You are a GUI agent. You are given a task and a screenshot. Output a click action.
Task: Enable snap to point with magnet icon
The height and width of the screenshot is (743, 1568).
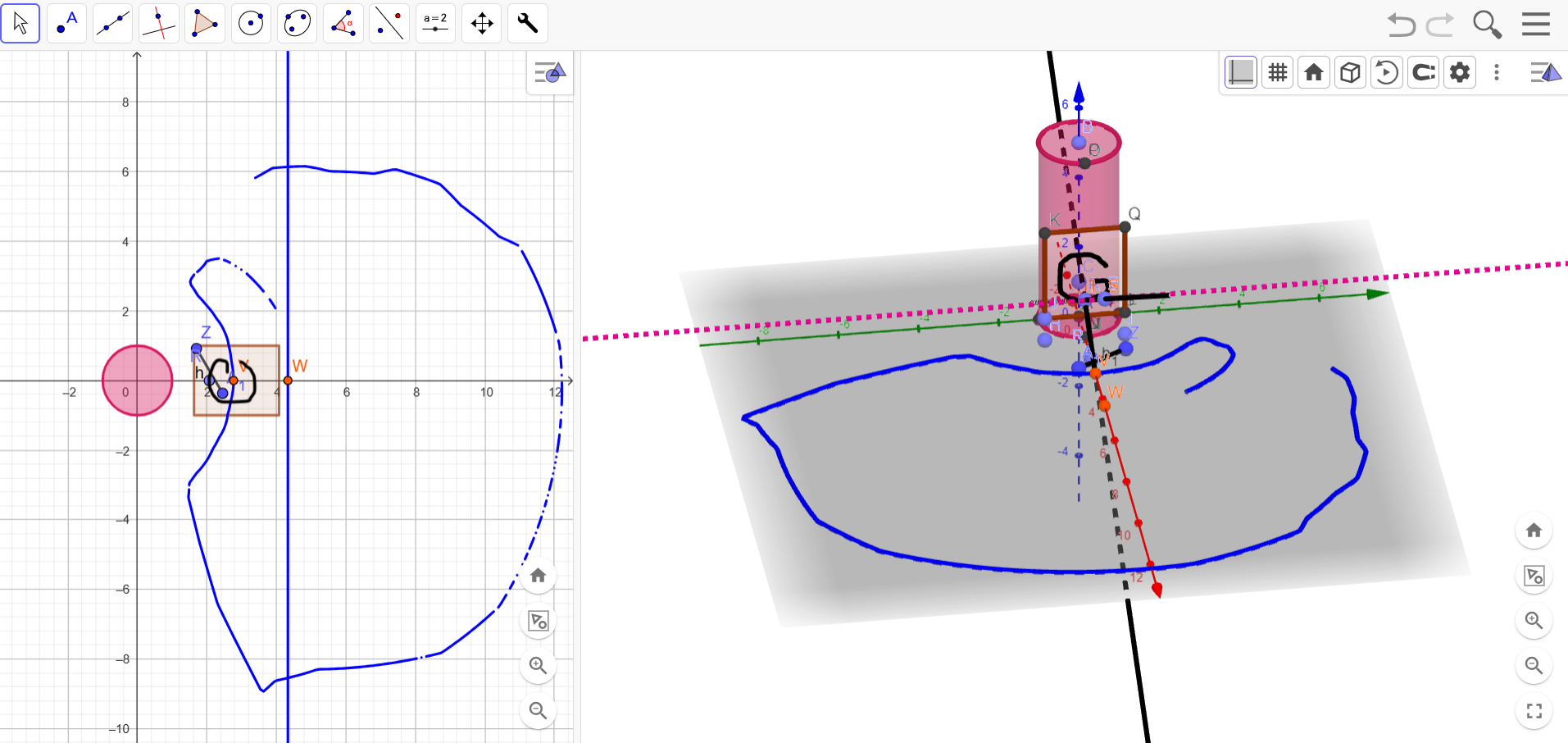(x=1424, y=72)
